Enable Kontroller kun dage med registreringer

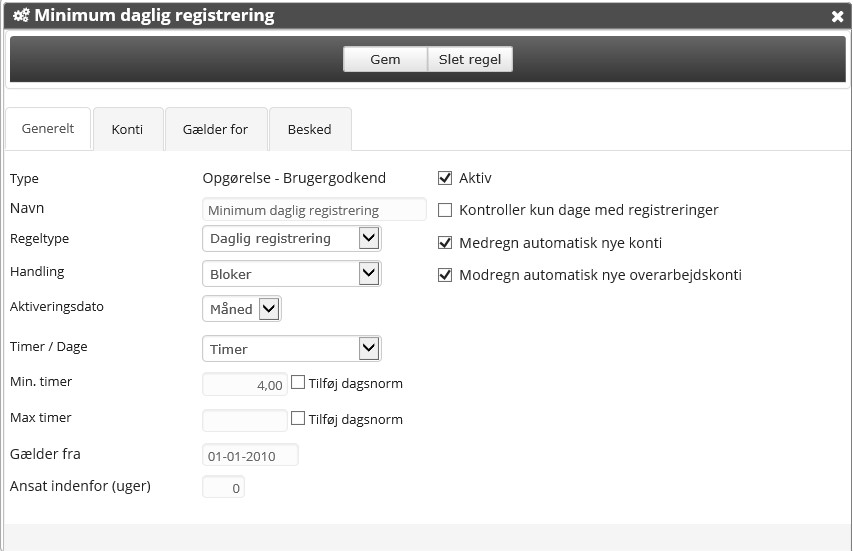click(x=446, y=210)
